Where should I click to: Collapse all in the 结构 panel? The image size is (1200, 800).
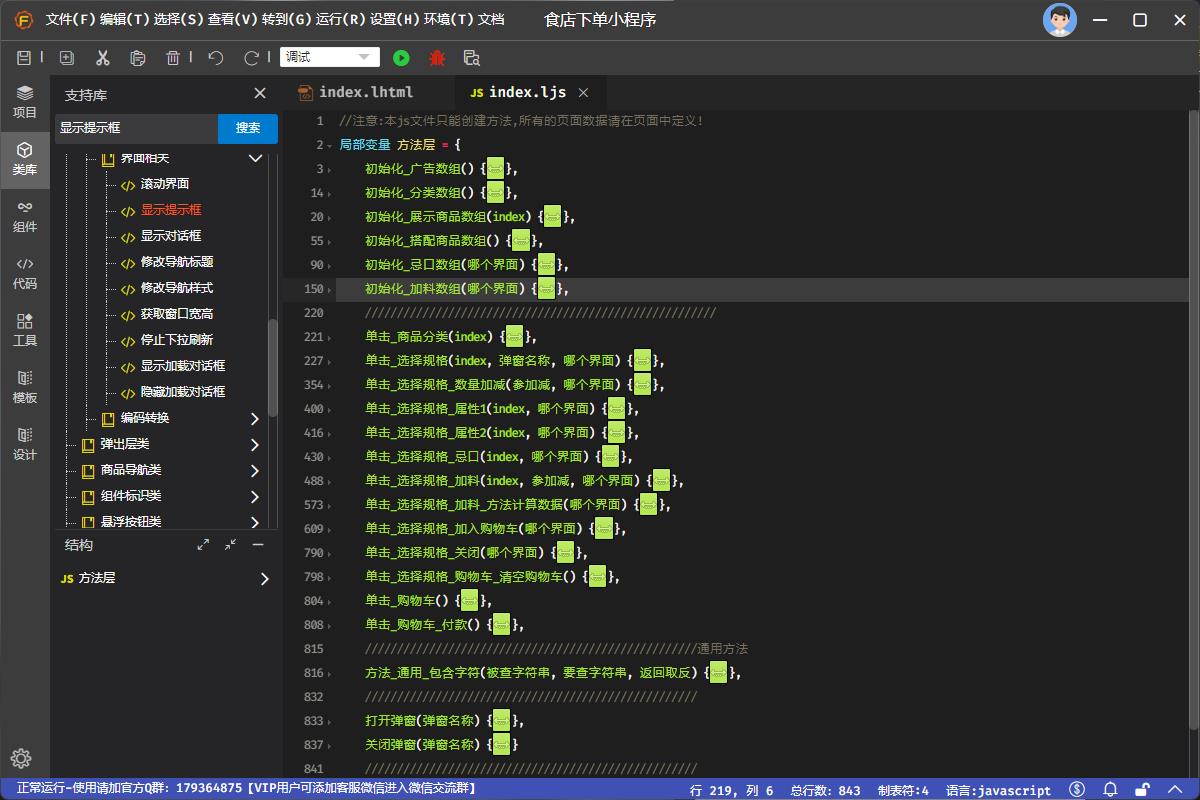click(231, 545)
